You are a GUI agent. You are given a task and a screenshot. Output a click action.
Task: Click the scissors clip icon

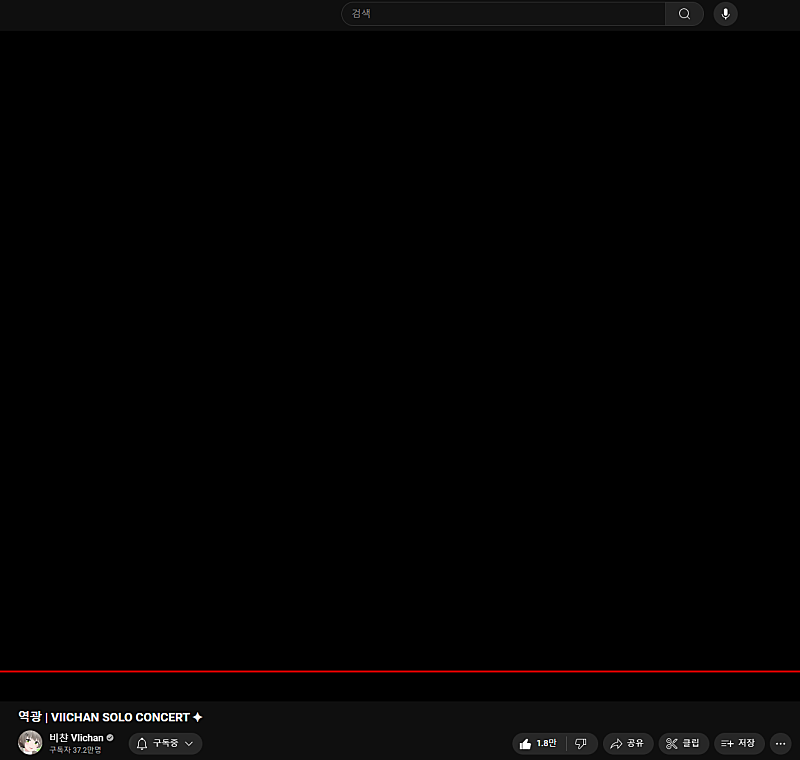coord(672,744)
